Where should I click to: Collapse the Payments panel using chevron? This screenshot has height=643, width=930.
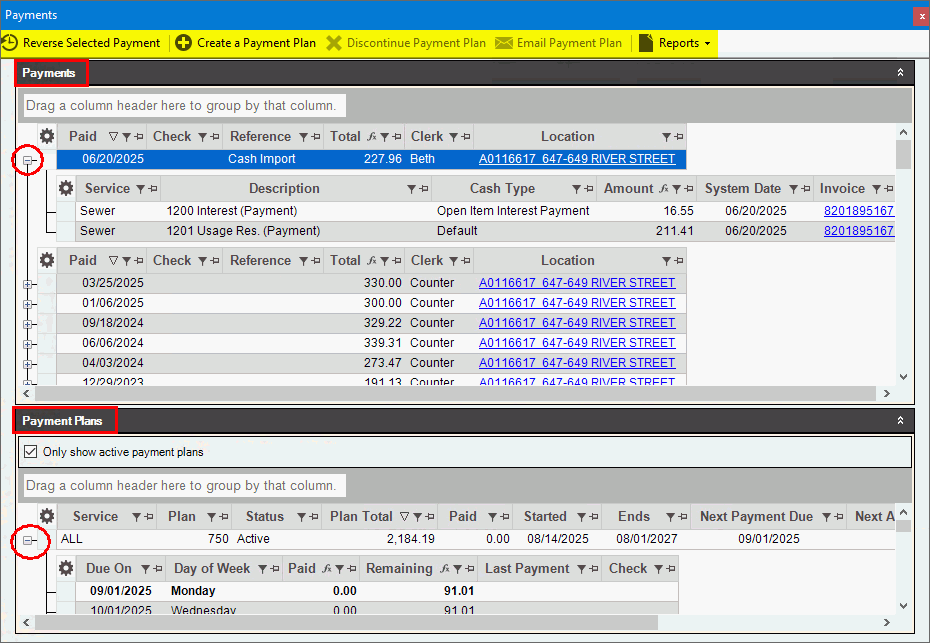click(x=900, y=72)
